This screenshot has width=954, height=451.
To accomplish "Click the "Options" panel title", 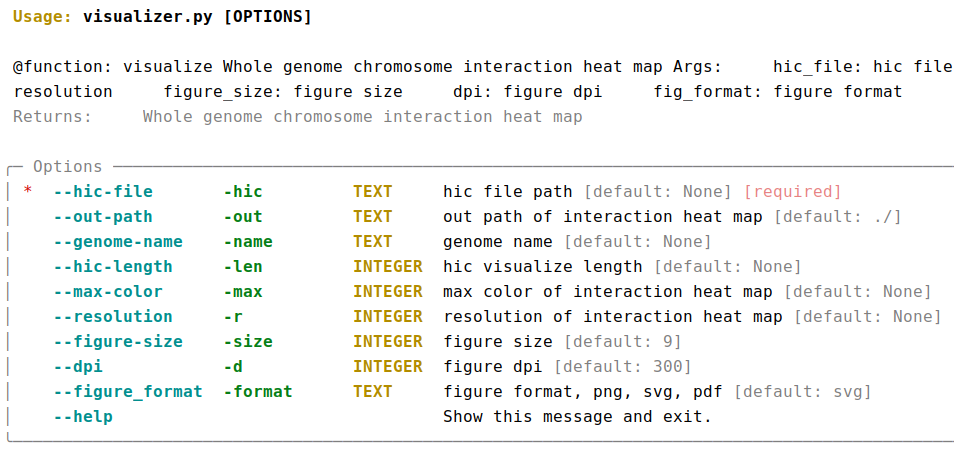I will pyautogui.click(x=68, y=166).
